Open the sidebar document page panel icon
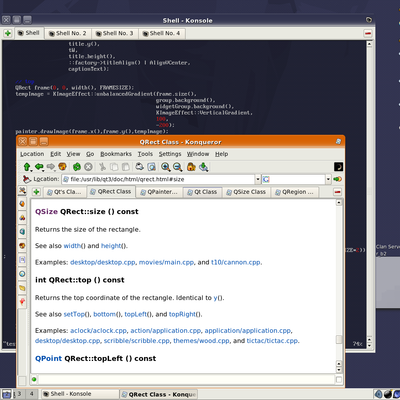Screen dimensions: 400x400 click(x=22, y=260)
